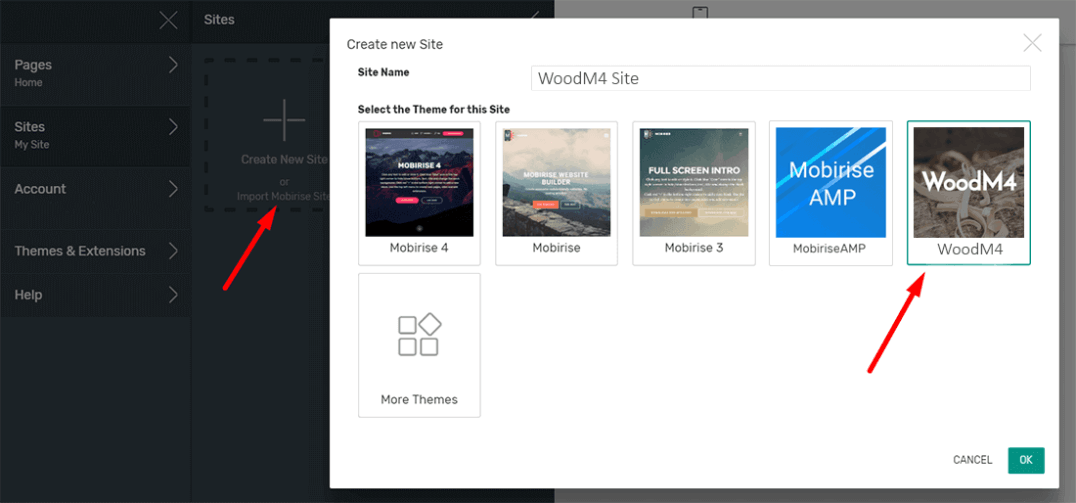Expand the Pages menu chevron
Image resolution: width=1076 pixels, height=503 pixels.
click(173, 65)
